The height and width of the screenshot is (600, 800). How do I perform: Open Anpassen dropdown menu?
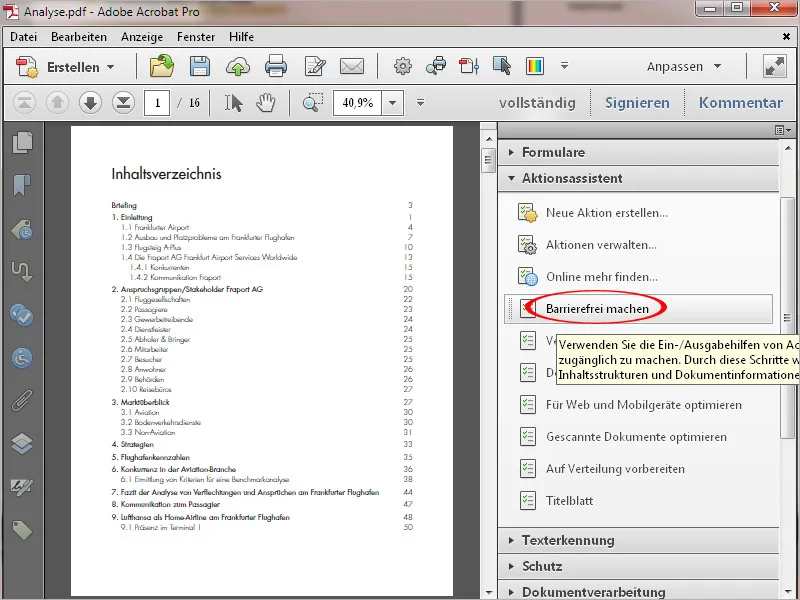coord(684,67)
